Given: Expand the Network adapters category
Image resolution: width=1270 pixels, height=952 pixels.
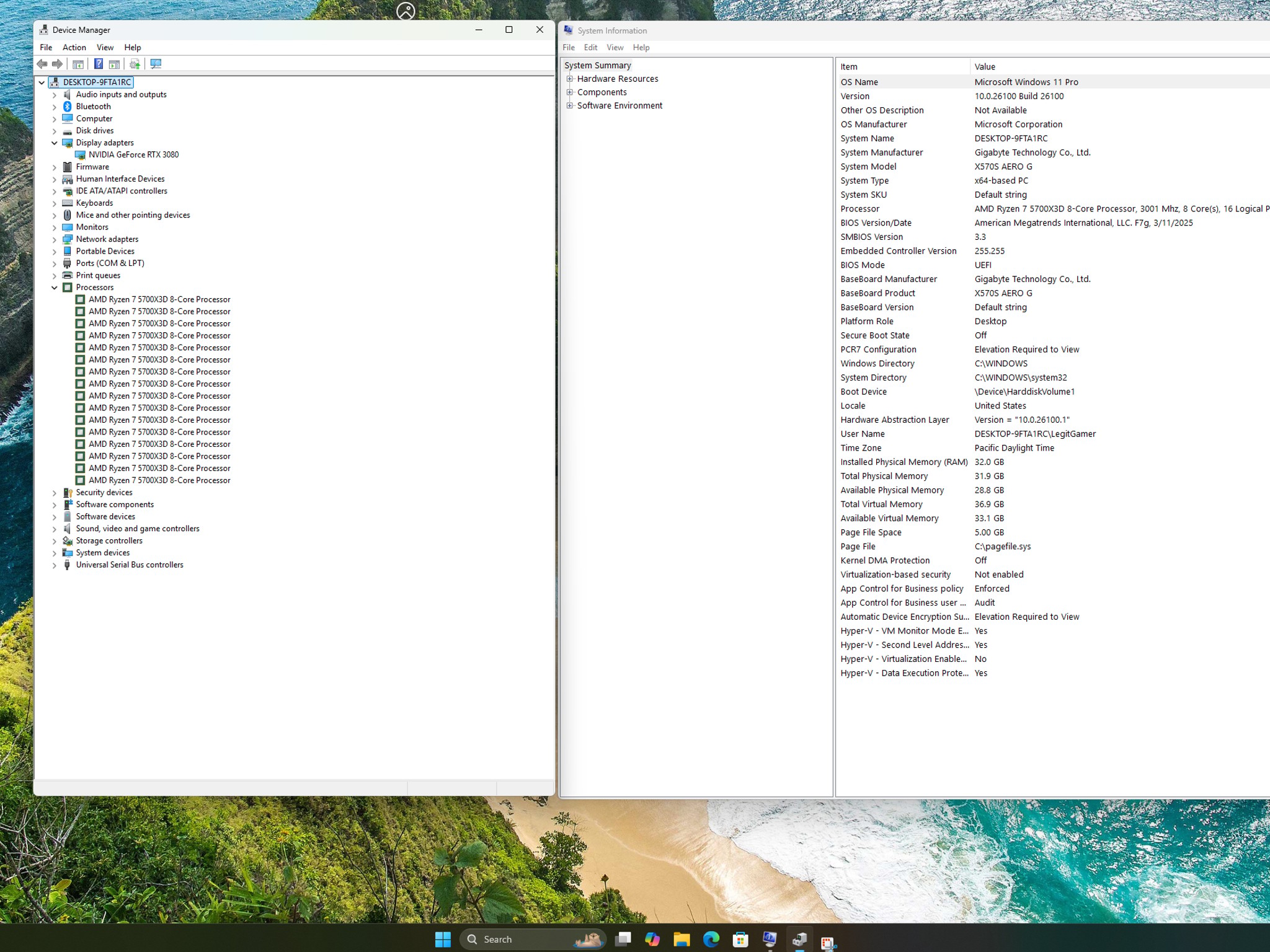Looking at the screenshot, I should (x=55, y=239).
